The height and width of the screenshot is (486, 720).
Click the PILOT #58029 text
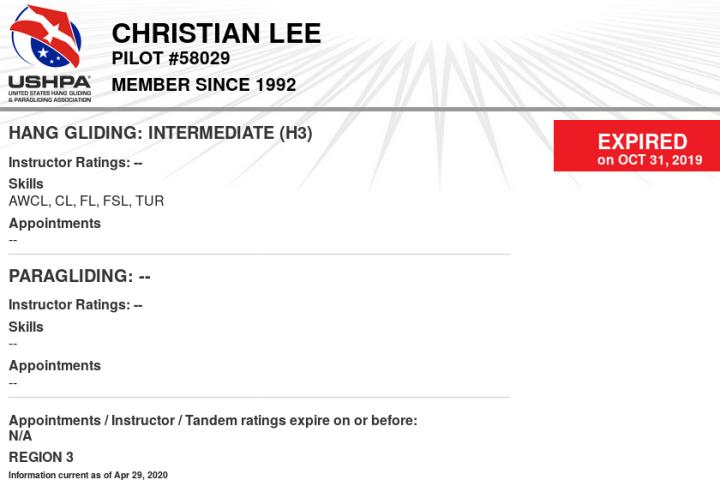[171, 58]
